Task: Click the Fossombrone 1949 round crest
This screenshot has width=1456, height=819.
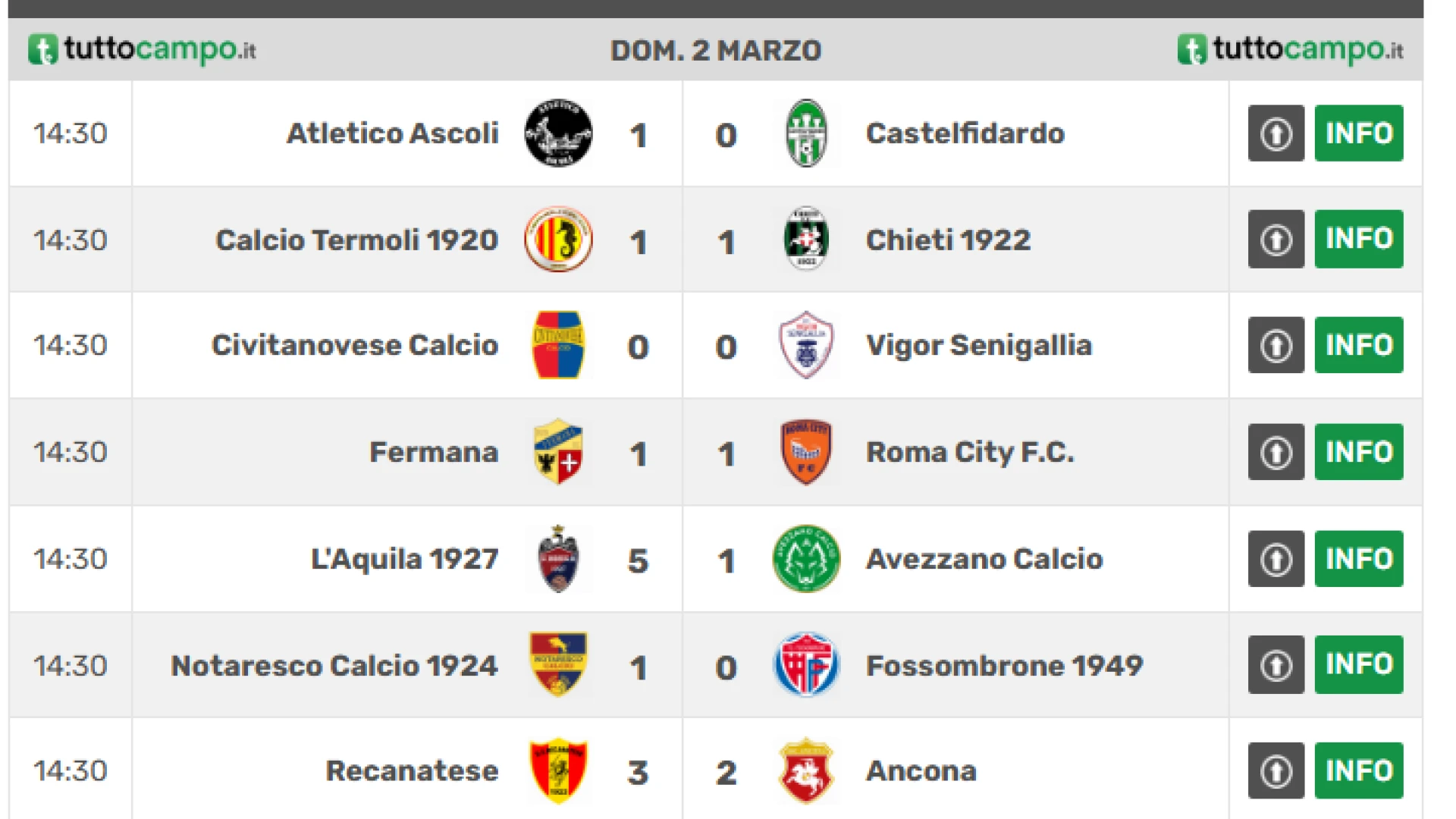Action: click(x=806, y=665)
